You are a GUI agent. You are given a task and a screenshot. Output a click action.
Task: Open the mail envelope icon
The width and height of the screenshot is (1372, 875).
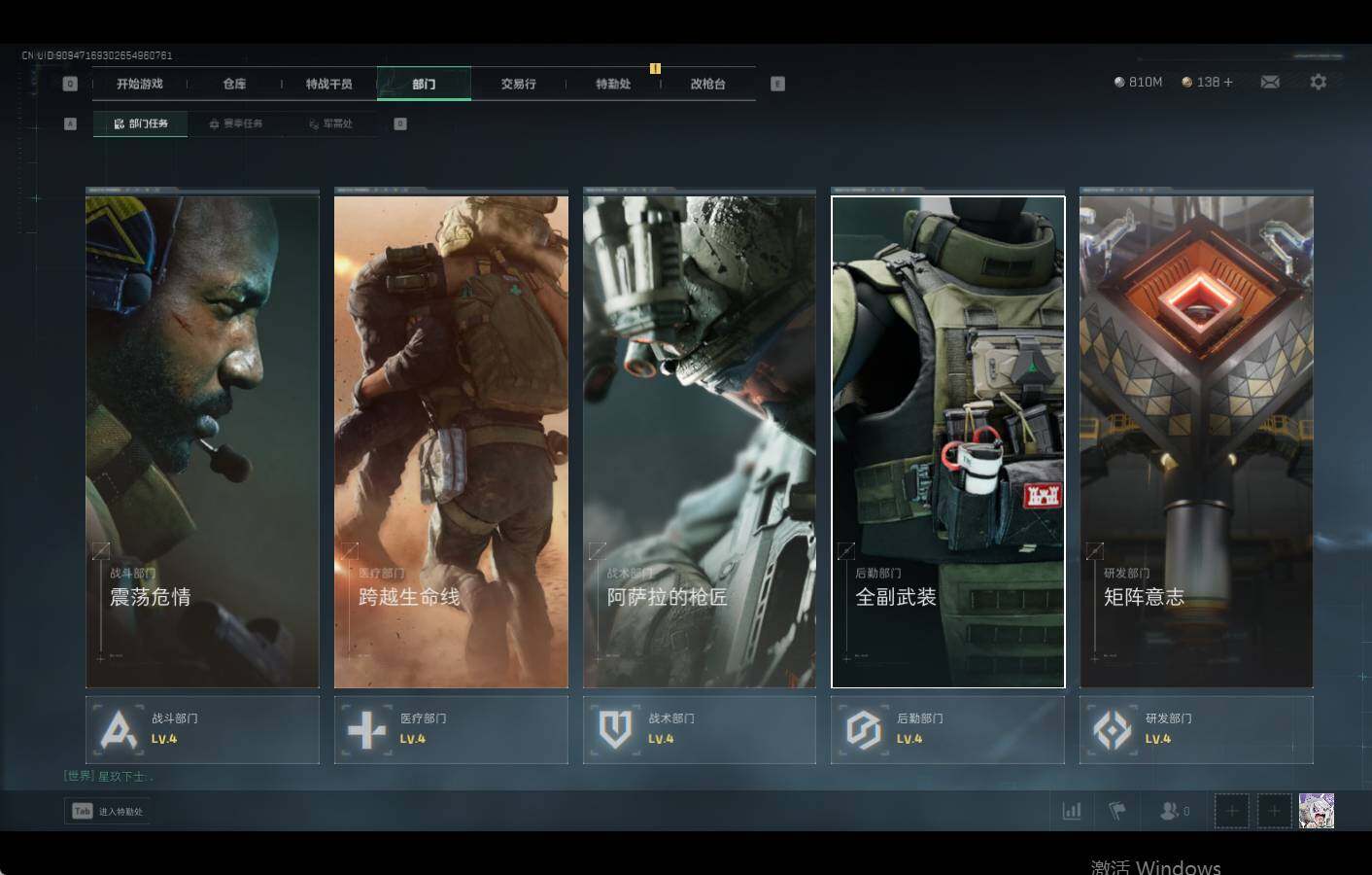click(x=1269, y=82)
